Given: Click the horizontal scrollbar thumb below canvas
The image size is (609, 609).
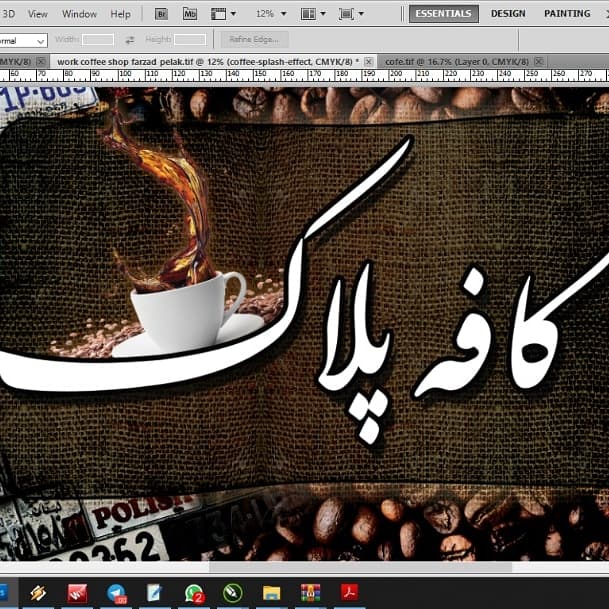Looking at the screenshot, I should pyautogui.click(x=360, y=567).
